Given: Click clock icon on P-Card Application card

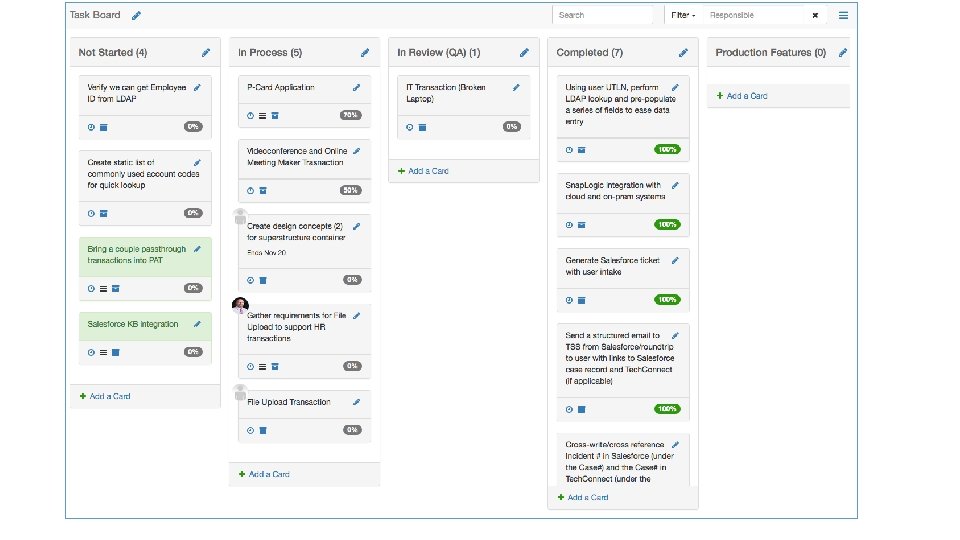Looking at the screenshot, I should (x=250, y=116).
